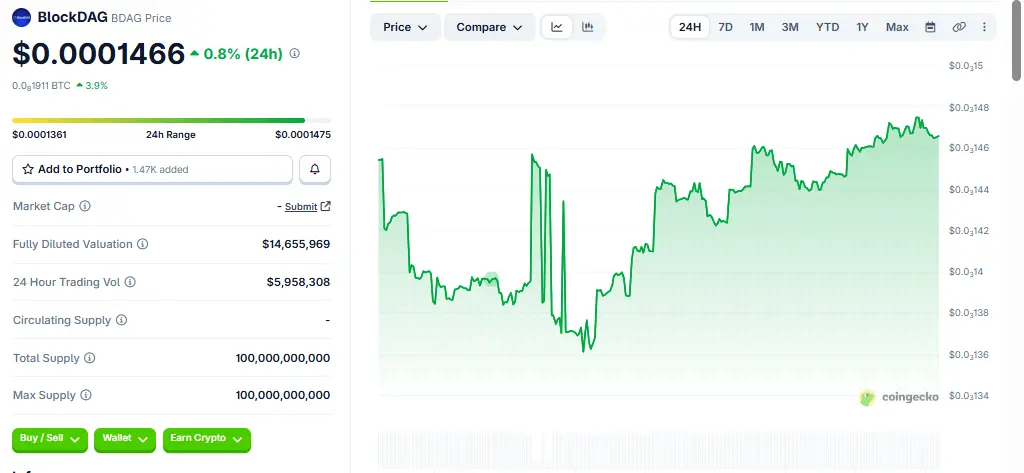Switch to line chart view

tap(557, 27)
